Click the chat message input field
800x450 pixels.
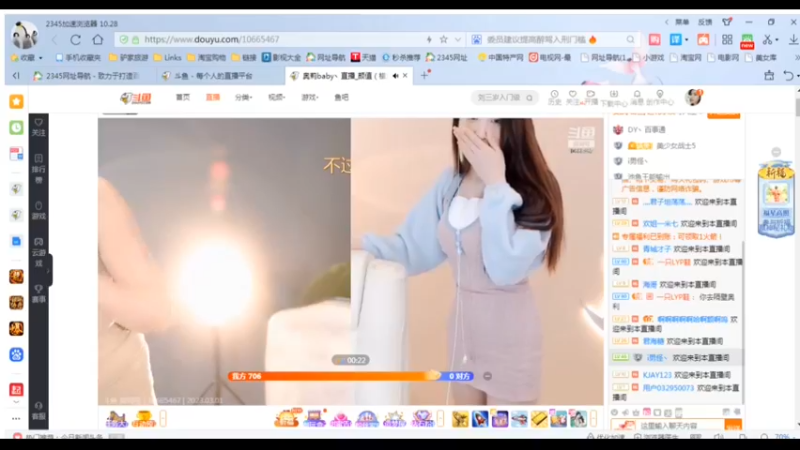pyautogui.click(x=667, y=426)
